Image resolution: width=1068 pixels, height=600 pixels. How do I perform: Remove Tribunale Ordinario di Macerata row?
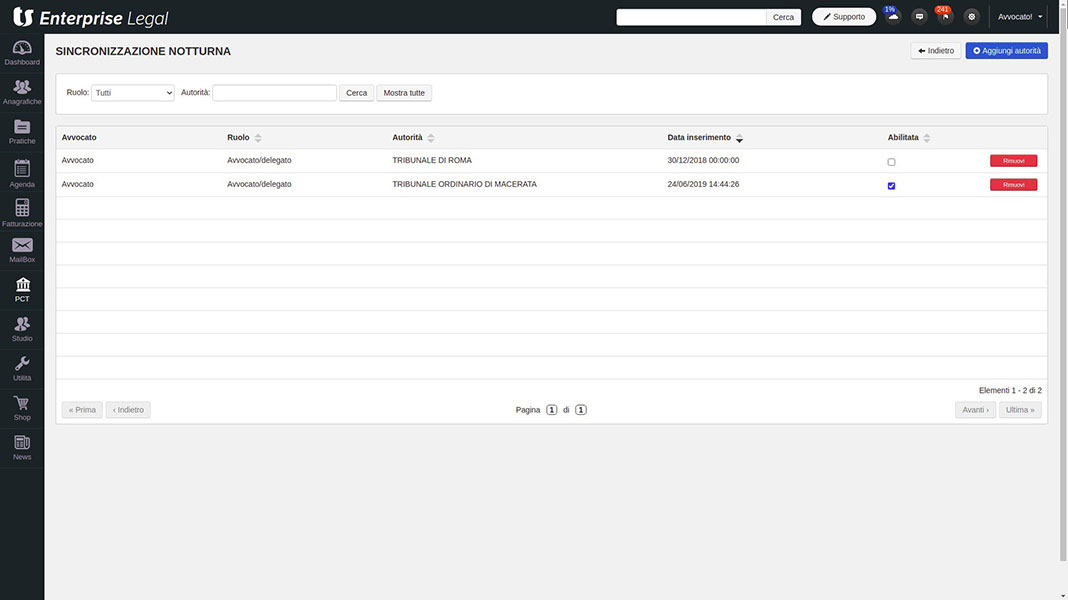coord(1014,185)
